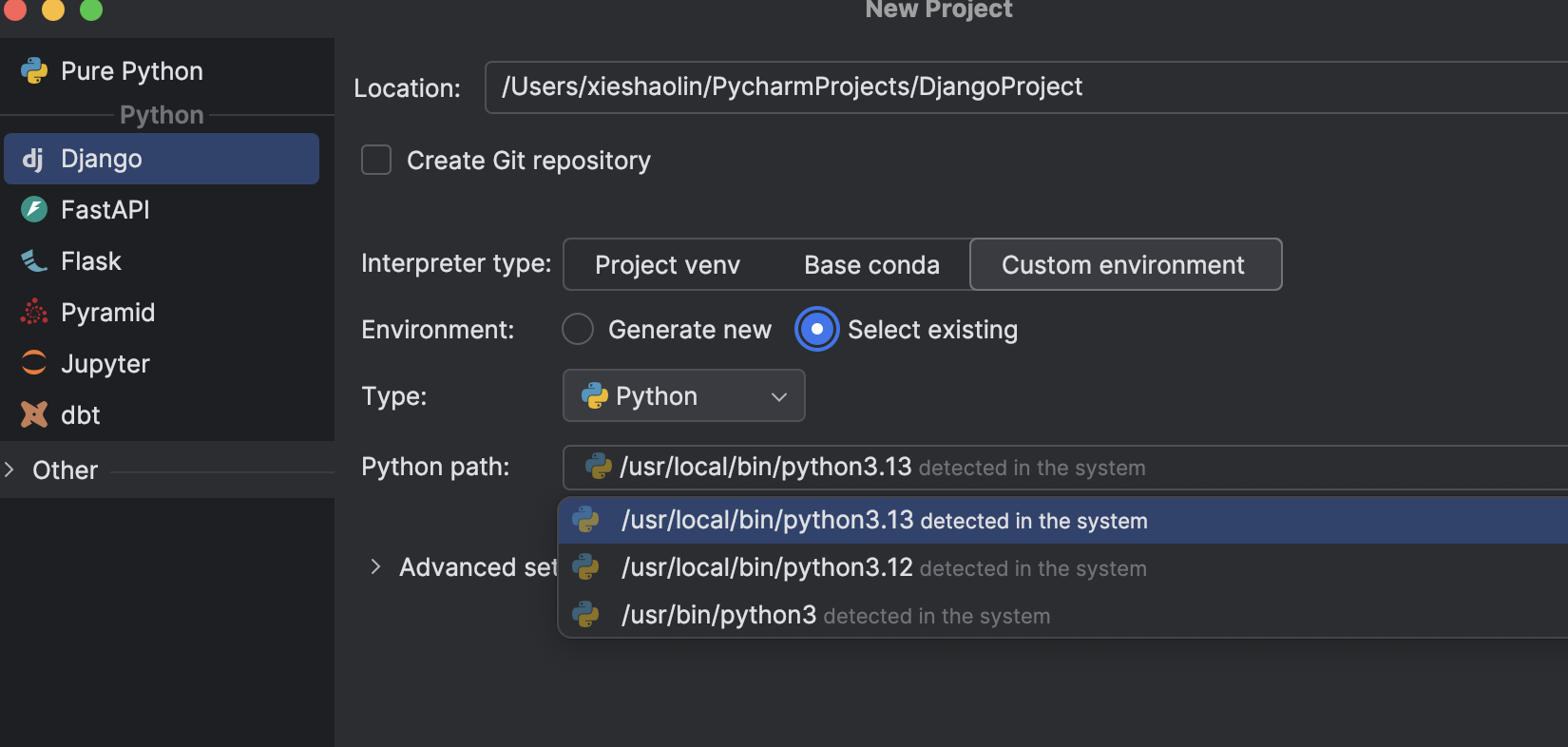Click the Location path input field

coord(1026,87)
